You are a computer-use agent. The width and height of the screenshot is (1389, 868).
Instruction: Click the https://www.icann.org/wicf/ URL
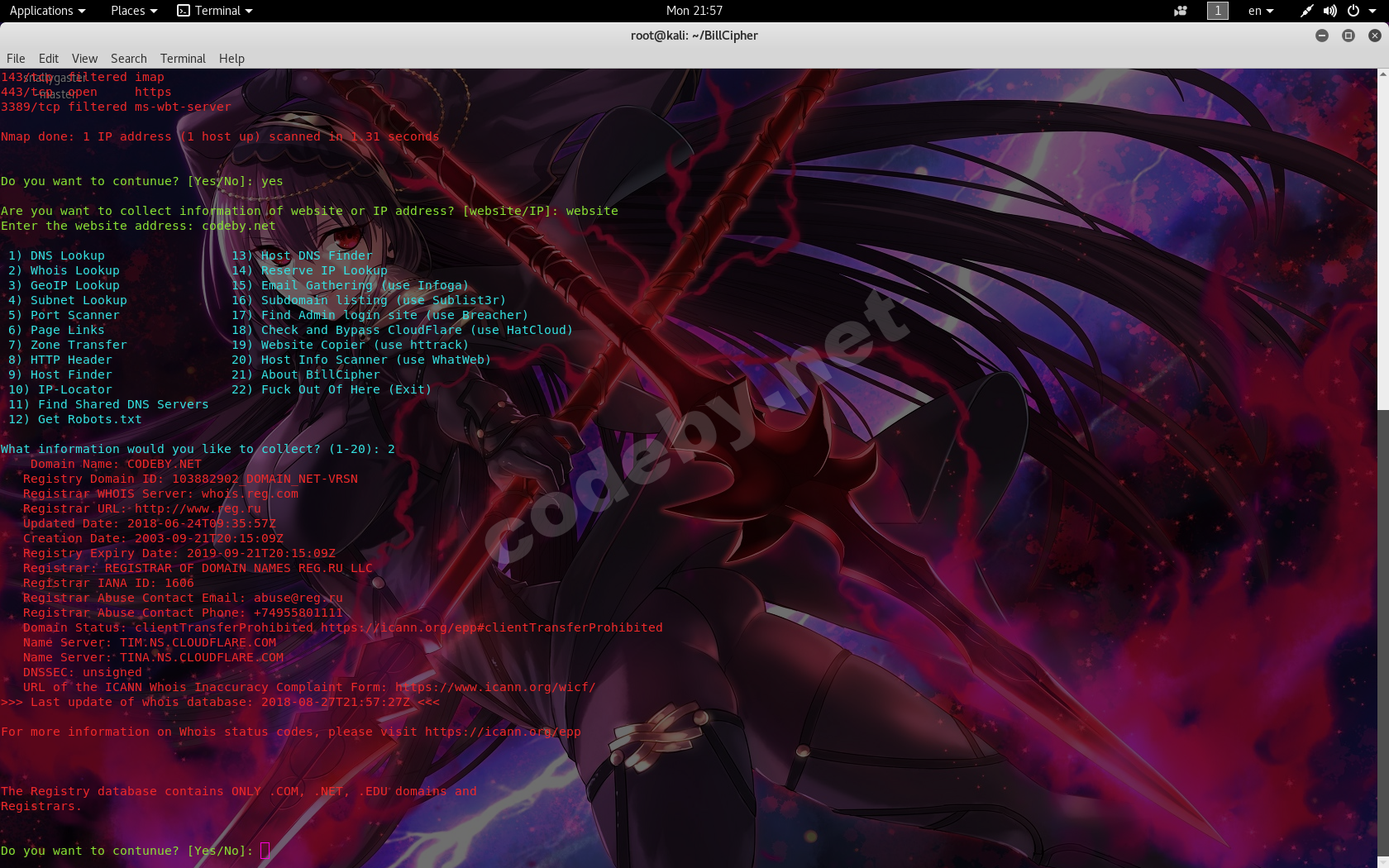(495, 687)
